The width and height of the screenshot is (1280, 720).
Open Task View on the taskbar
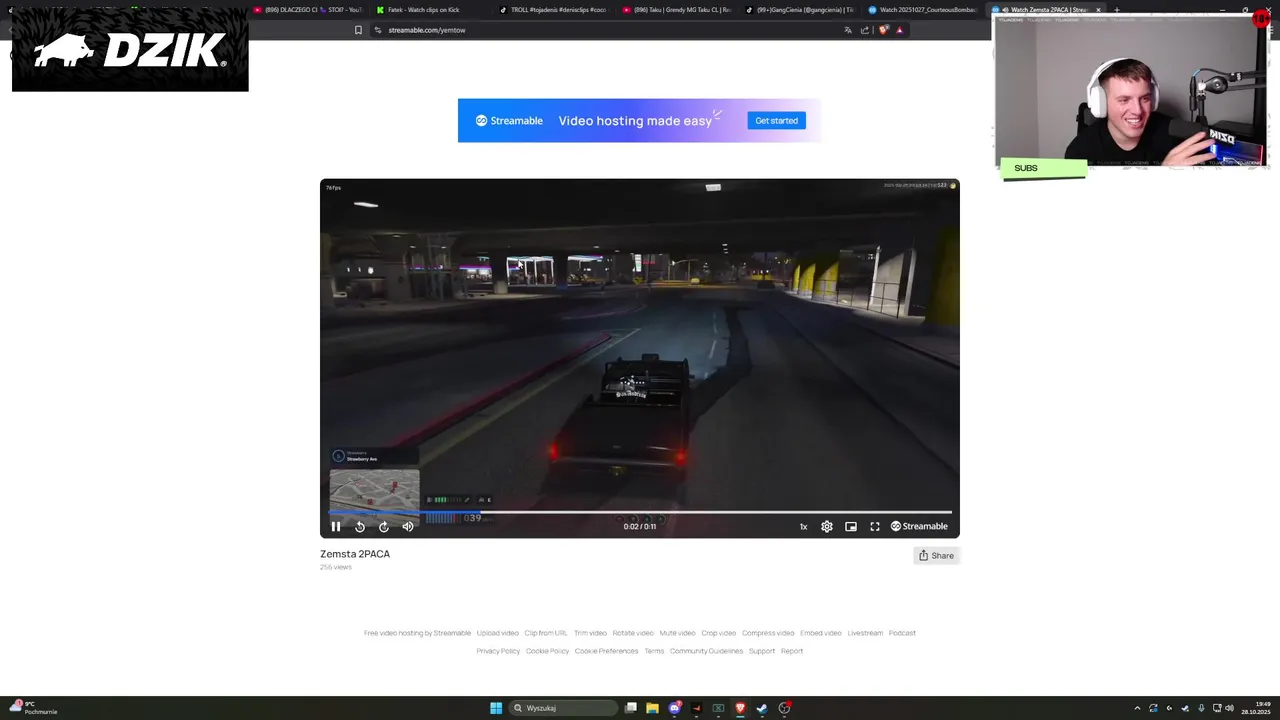pyautogui.click(x=631, y=708)
